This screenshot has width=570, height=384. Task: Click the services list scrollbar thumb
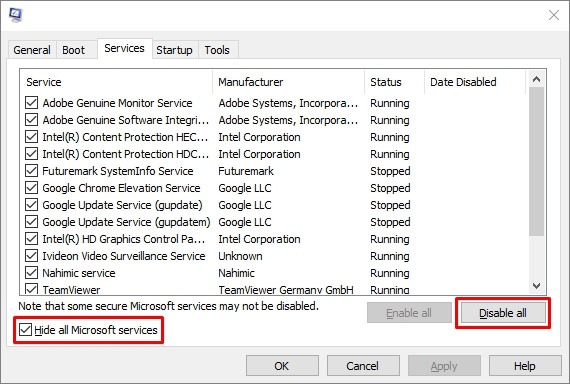pyautogui.click(x=536, y=161)
